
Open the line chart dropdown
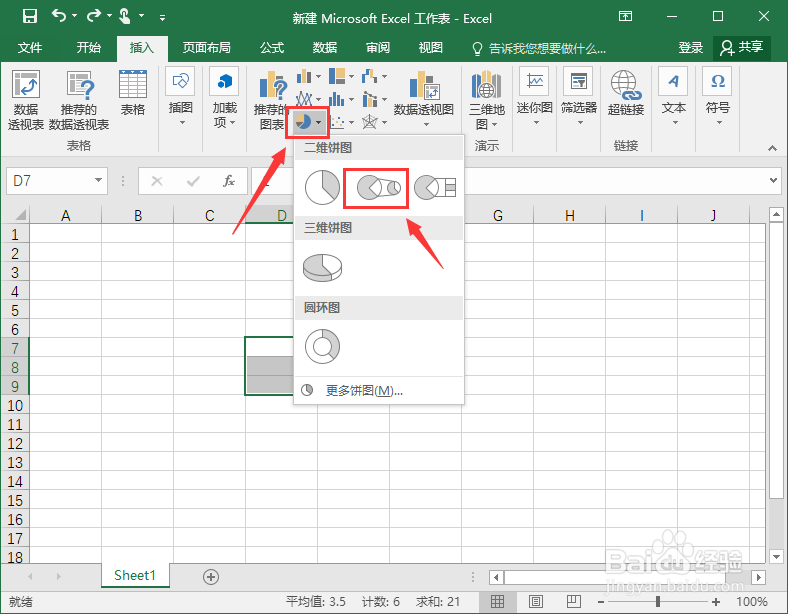[x=309, y=99]
